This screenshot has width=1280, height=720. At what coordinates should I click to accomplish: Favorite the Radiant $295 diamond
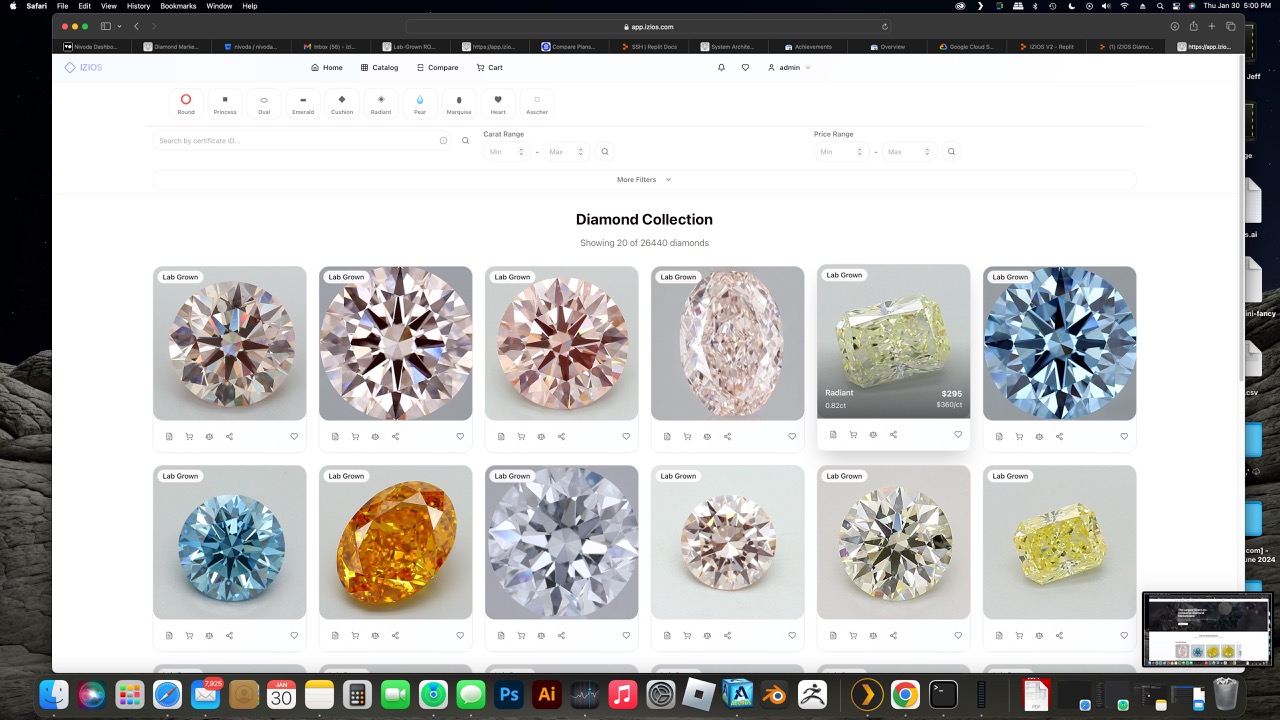pyautogui.click(x=958, y=434)
